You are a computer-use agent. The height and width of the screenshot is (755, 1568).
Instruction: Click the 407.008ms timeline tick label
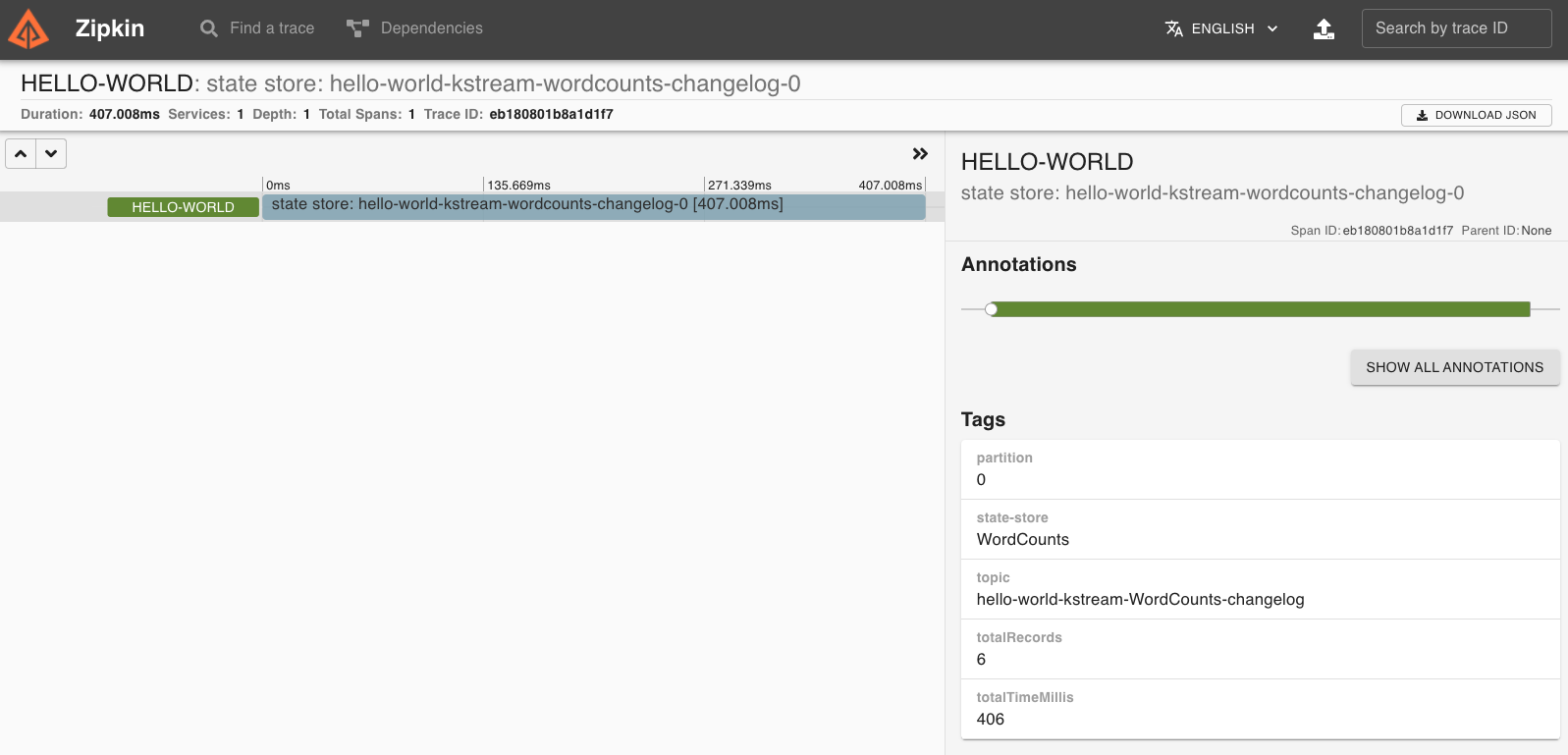point(890,185)
